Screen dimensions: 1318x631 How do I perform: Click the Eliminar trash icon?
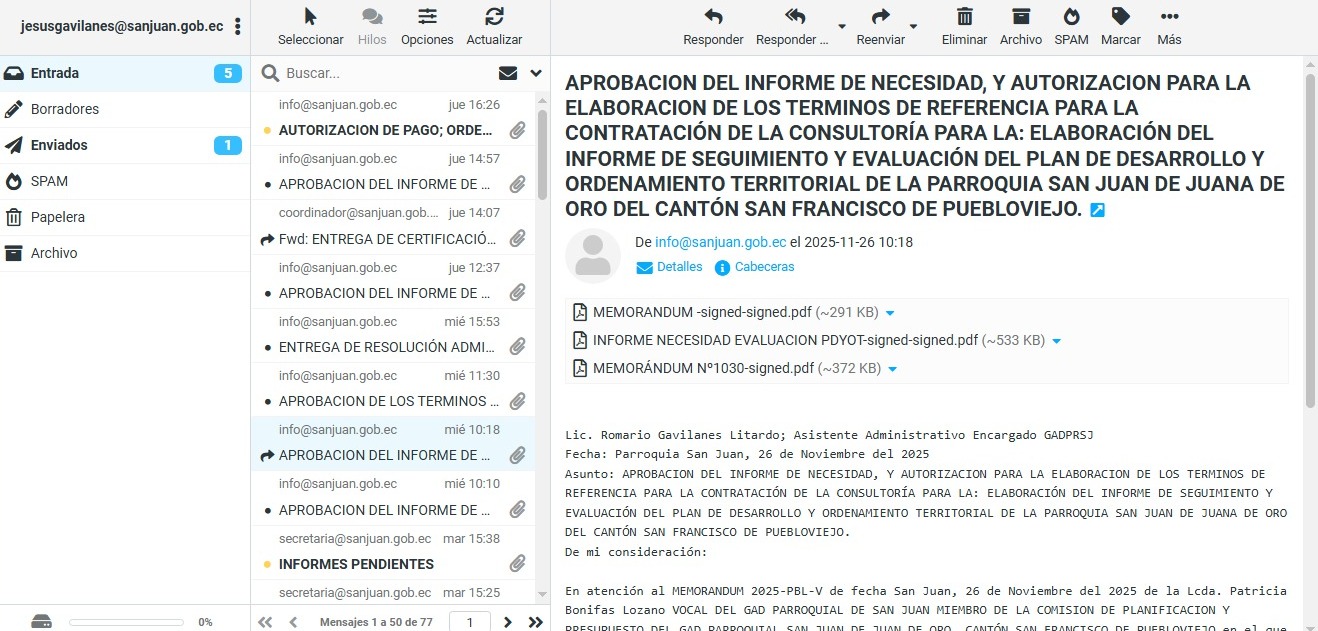[x=964, y=17]
